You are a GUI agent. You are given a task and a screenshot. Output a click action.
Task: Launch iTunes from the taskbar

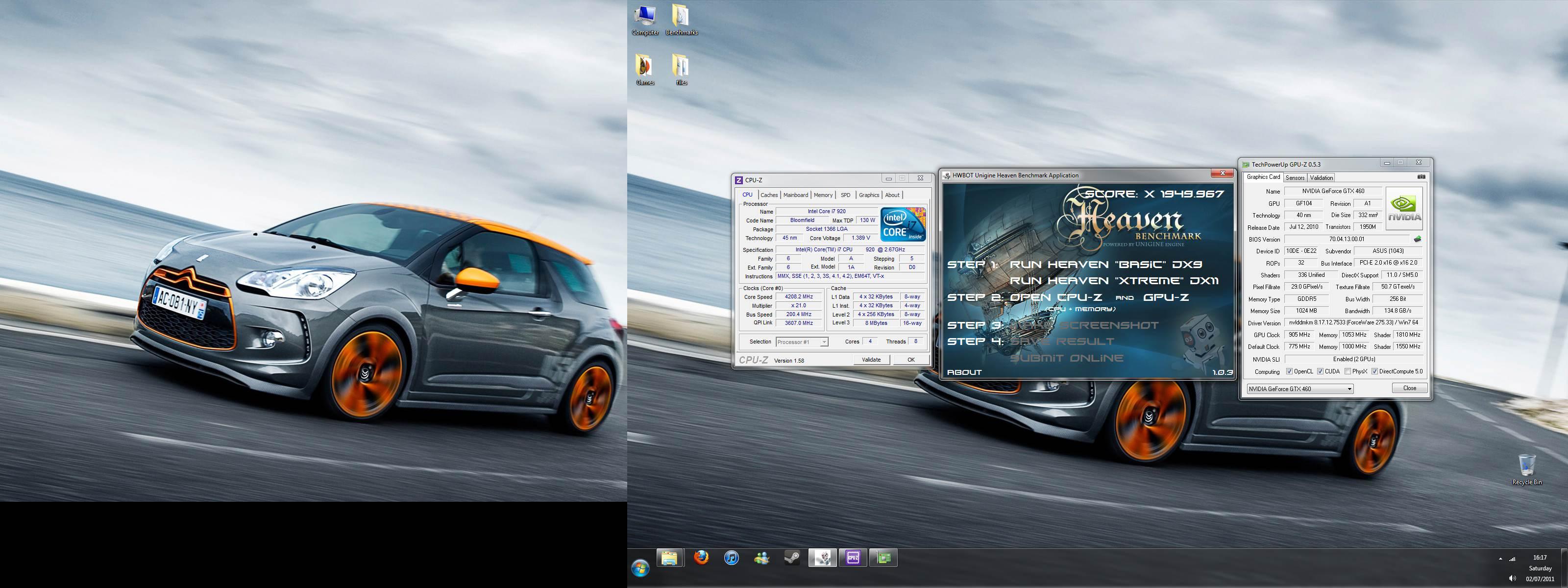(731, 558)
